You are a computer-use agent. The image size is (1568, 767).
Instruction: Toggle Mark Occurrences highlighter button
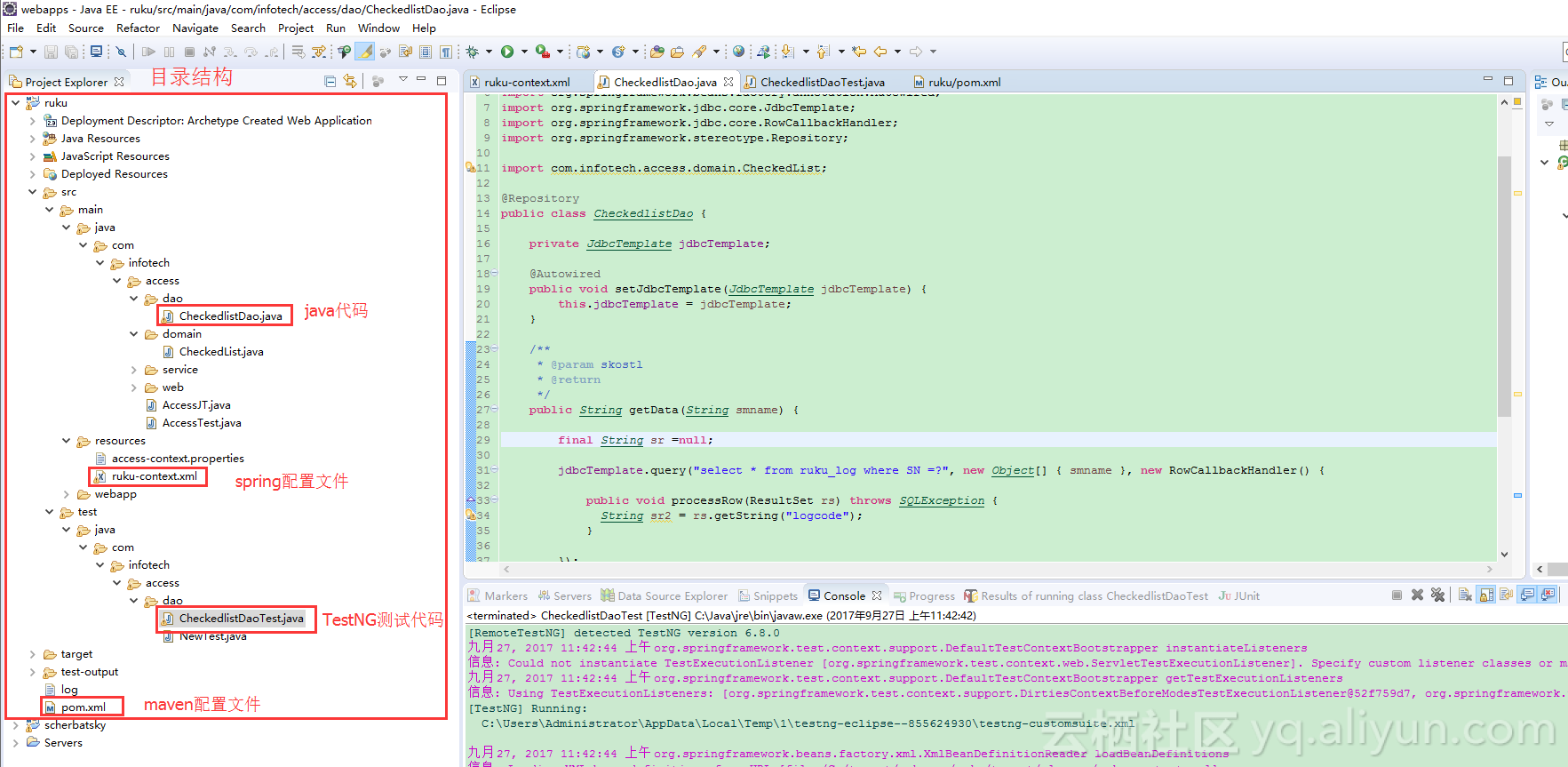pos(365,52)
